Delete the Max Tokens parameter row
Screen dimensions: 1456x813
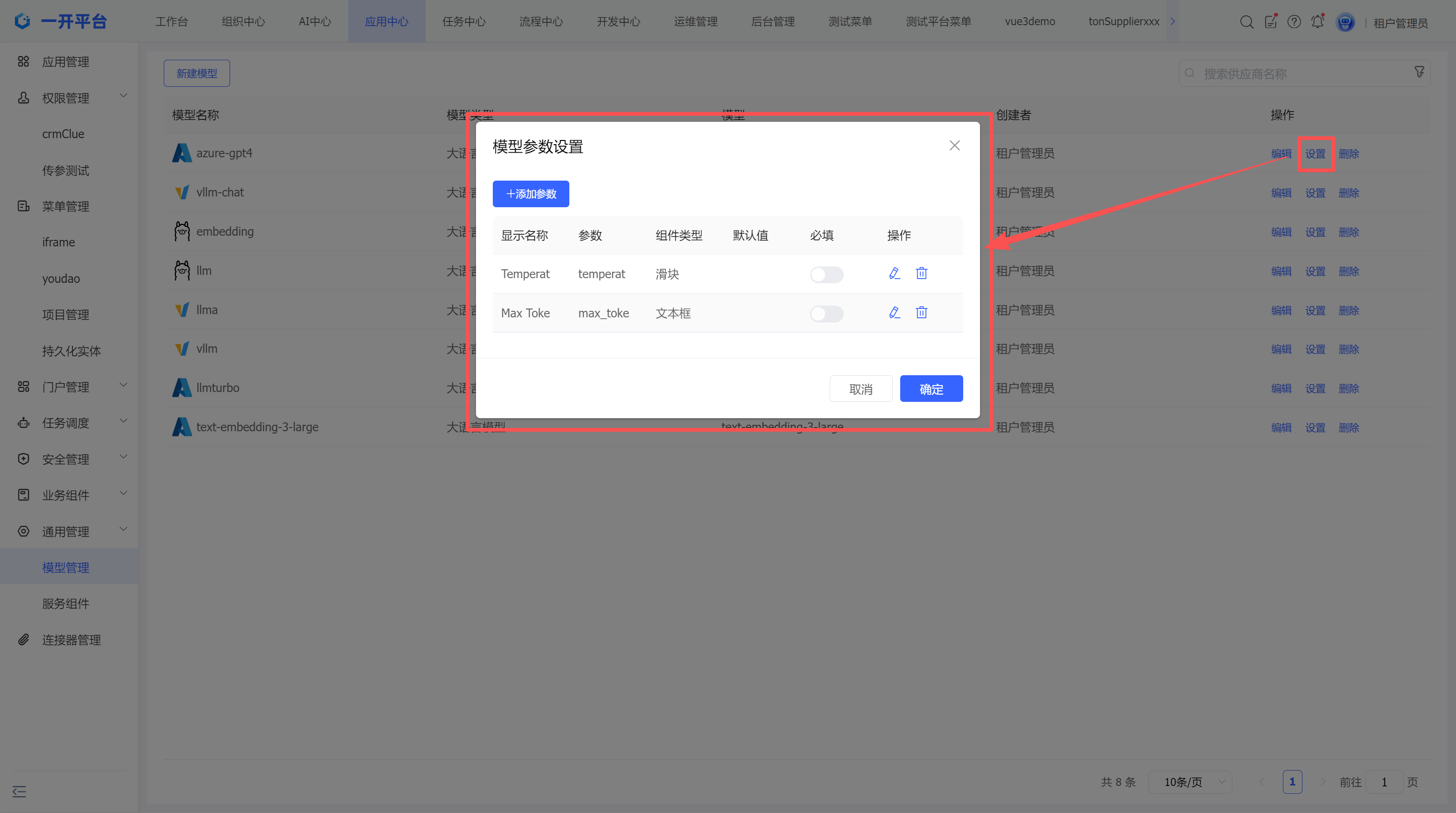pyautogui.click(x=921, y=313)
